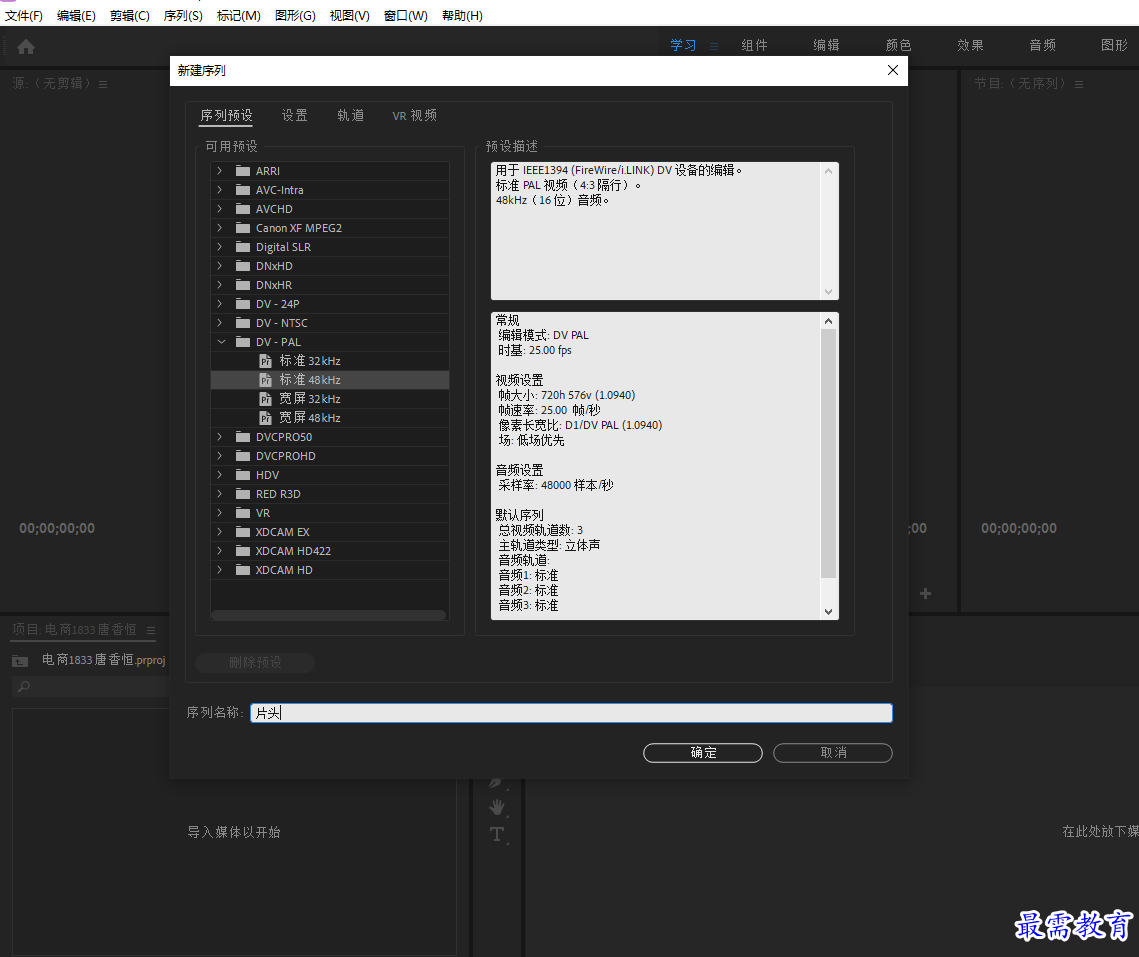Switch to the VR 视频 tab
The image size is (1139, 957).
414,116
